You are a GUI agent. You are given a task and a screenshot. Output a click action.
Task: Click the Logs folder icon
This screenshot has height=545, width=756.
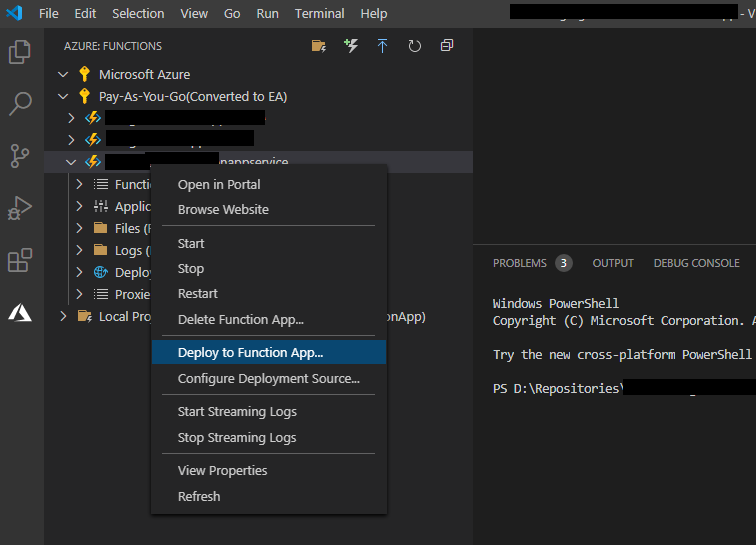pyautogui.click(x=100, y=250)
